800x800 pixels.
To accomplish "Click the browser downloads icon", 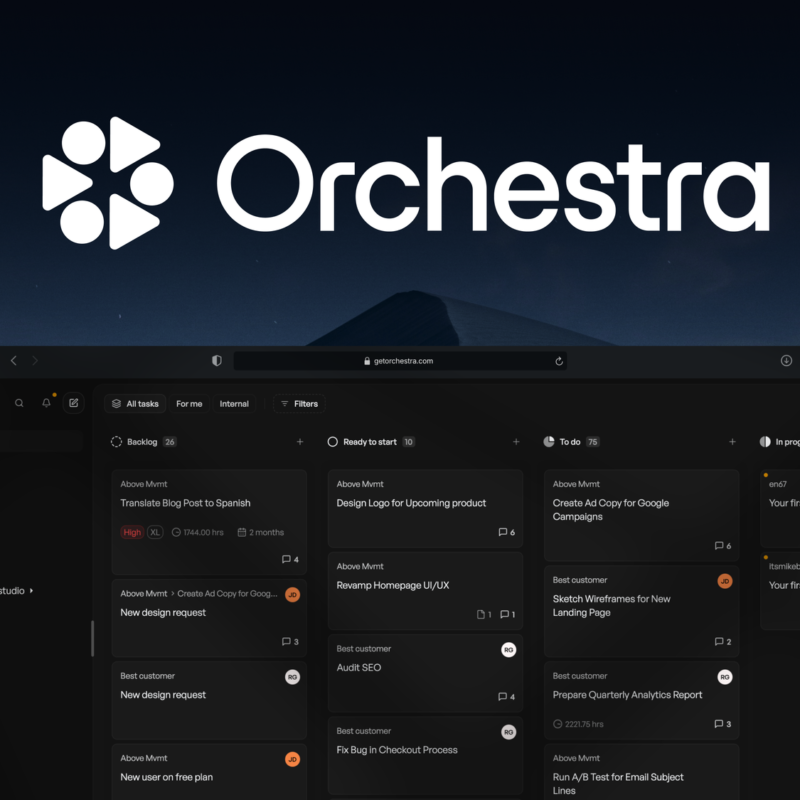I will (x=786, y=361).
